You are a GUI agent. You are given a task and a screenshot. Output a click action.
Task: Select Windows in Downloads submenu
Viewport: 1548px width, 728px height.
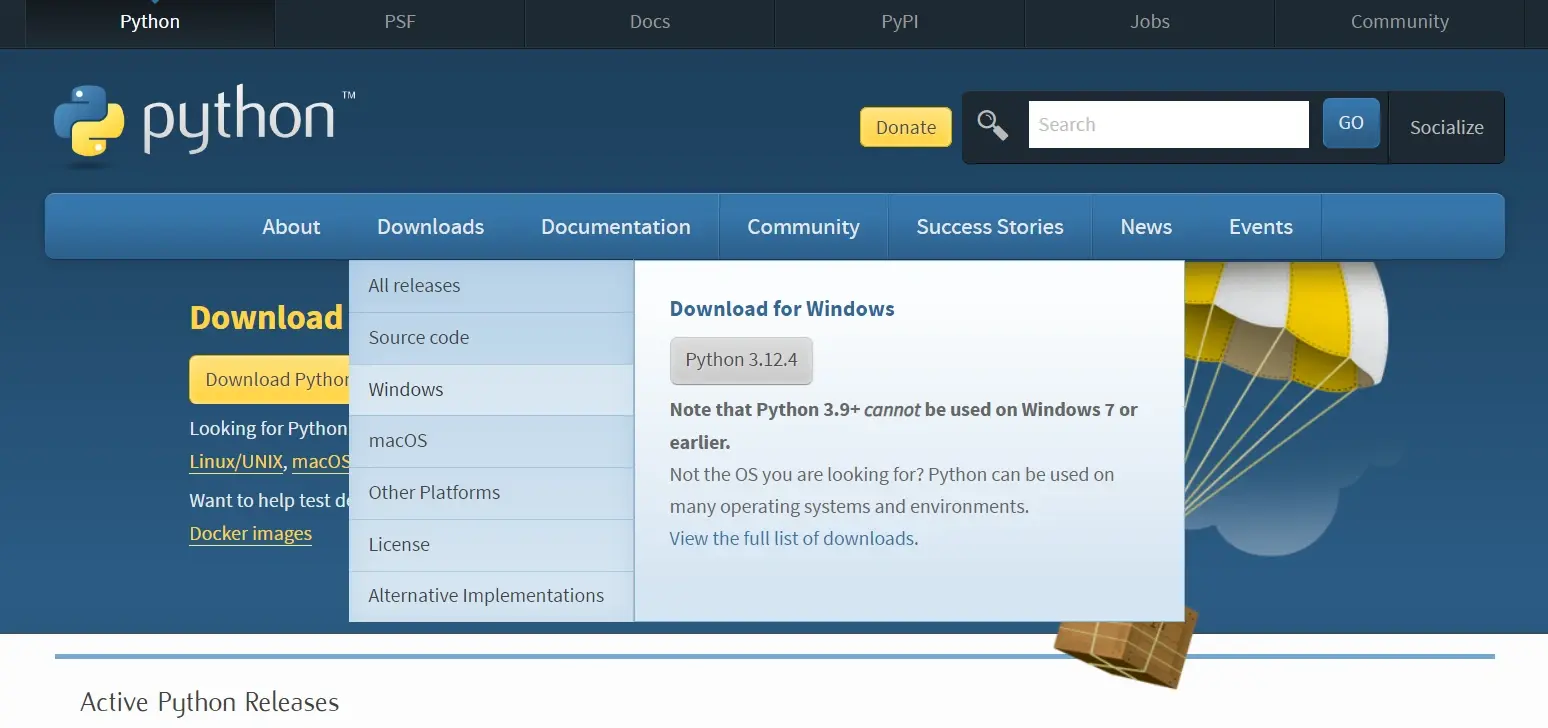click(491, 390)
